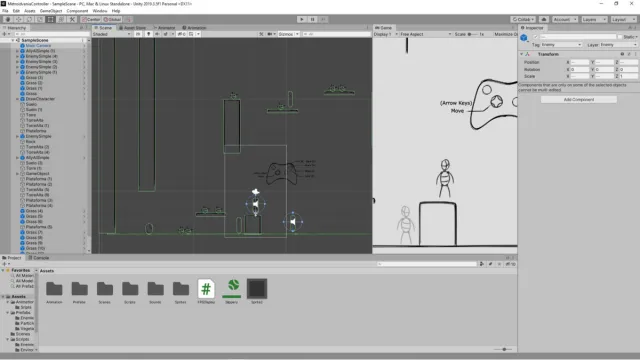Open the Free Aspect dropdown
640x360 pixels.
click(x=426, y=34)
